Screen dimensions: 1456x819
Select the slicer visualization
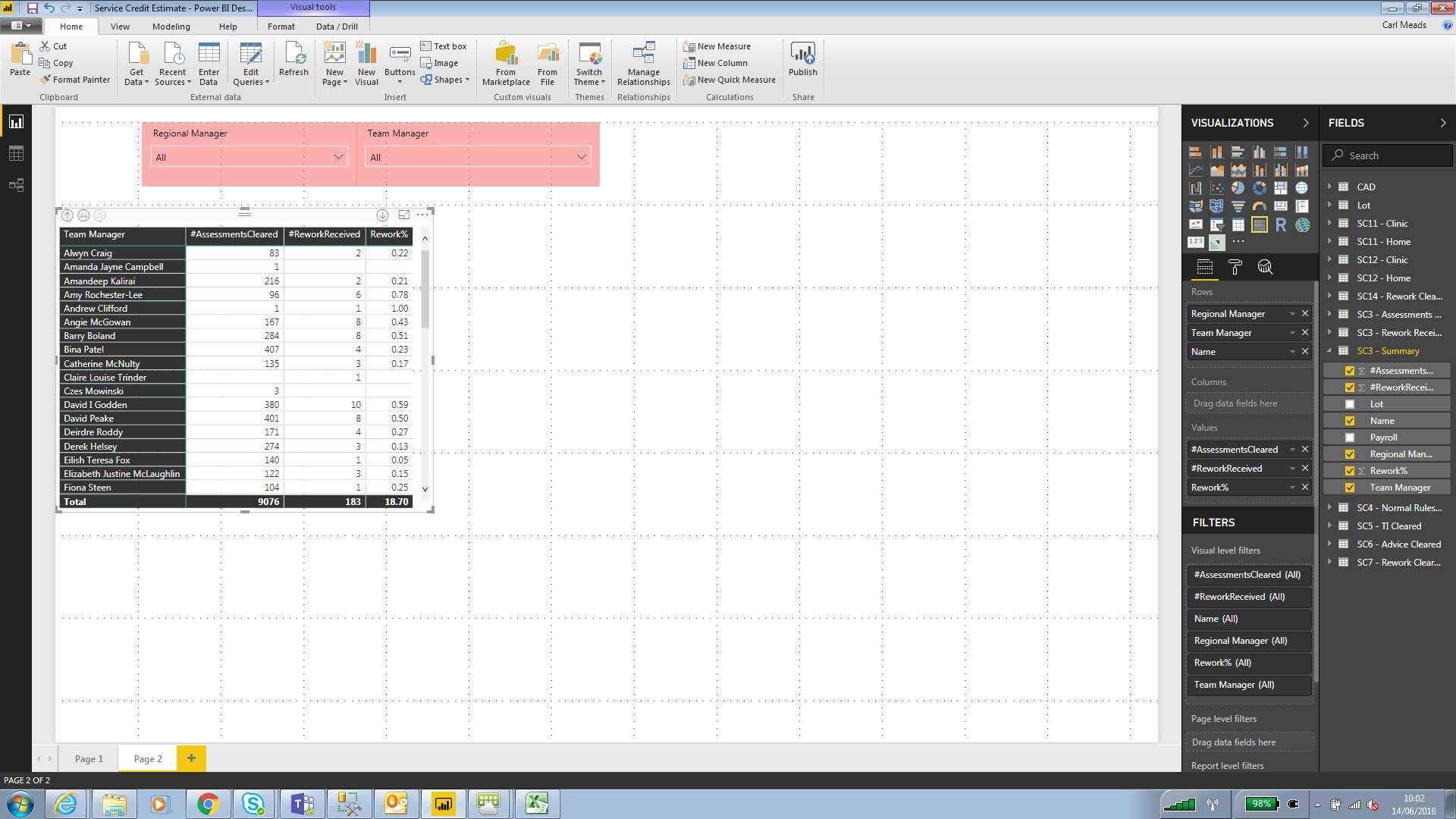click(x=1216, y=224)
